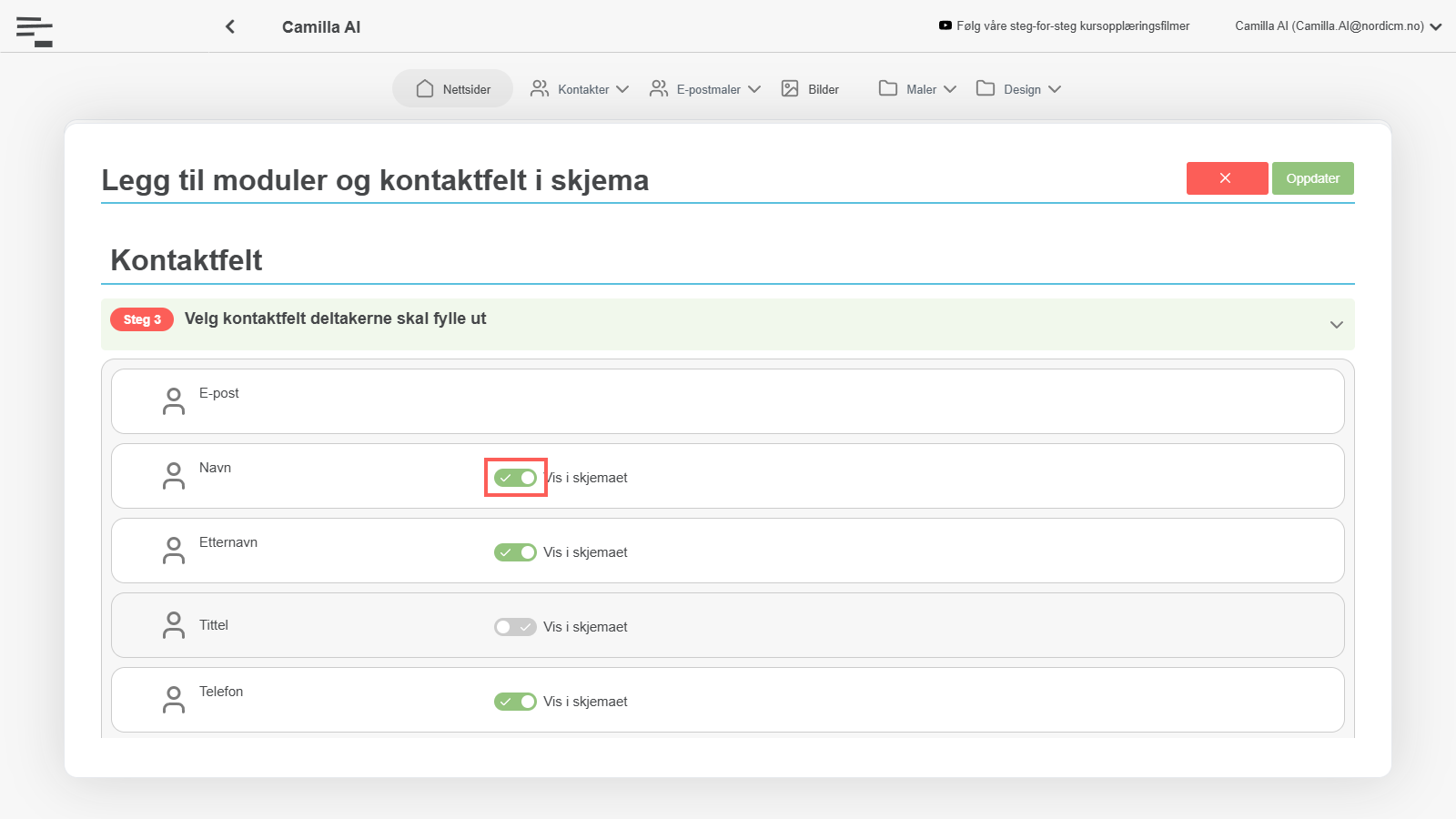Click the Tittel field label
The height and width of the screenshot is (819, 1456).
tap(214, 625)
